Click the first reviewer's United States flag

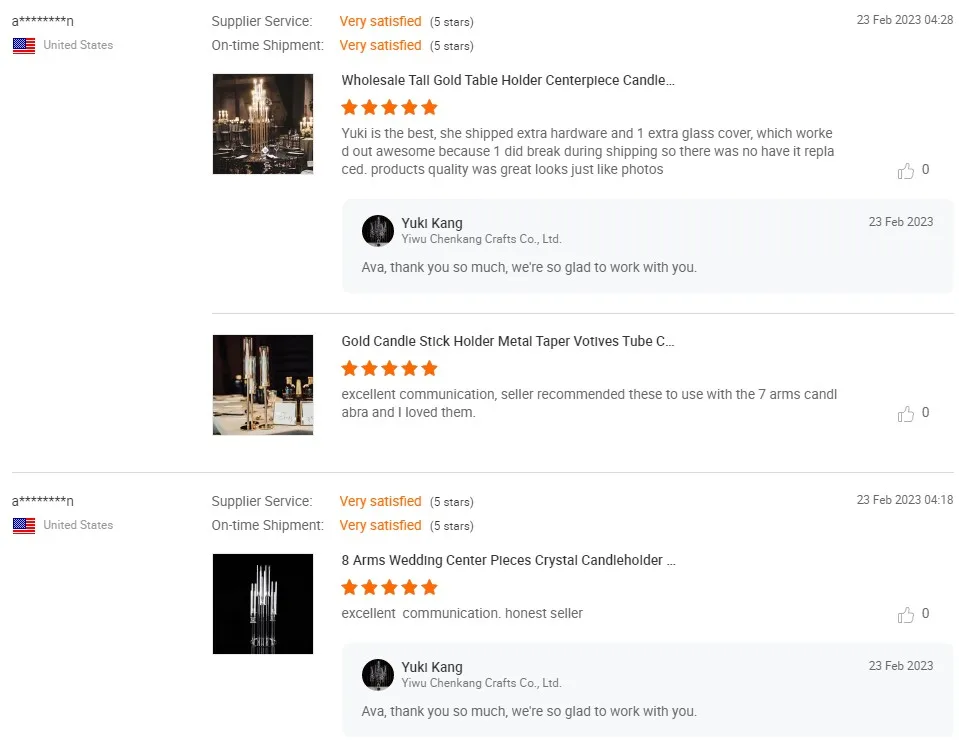click(24, 45)
